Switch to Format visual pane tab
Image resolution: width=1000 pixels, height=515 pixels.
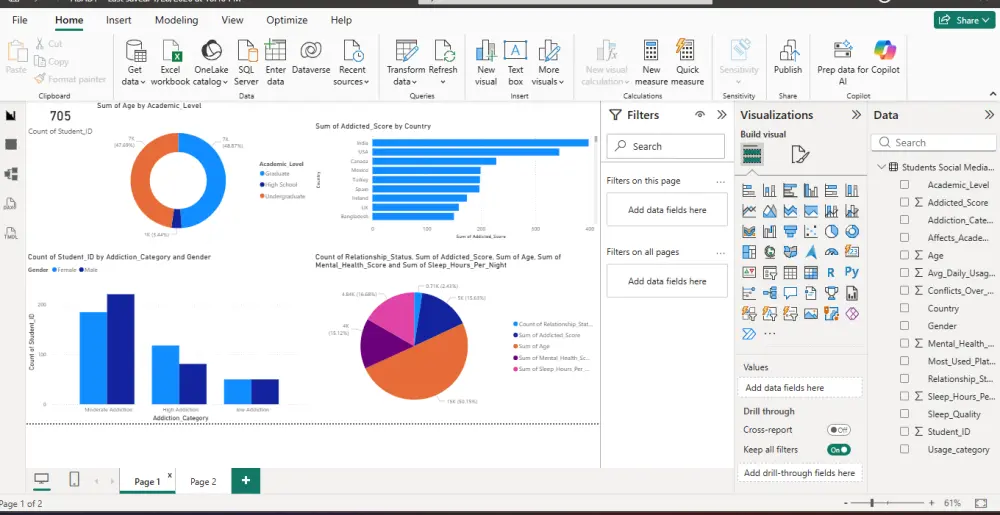coord(800,154)
